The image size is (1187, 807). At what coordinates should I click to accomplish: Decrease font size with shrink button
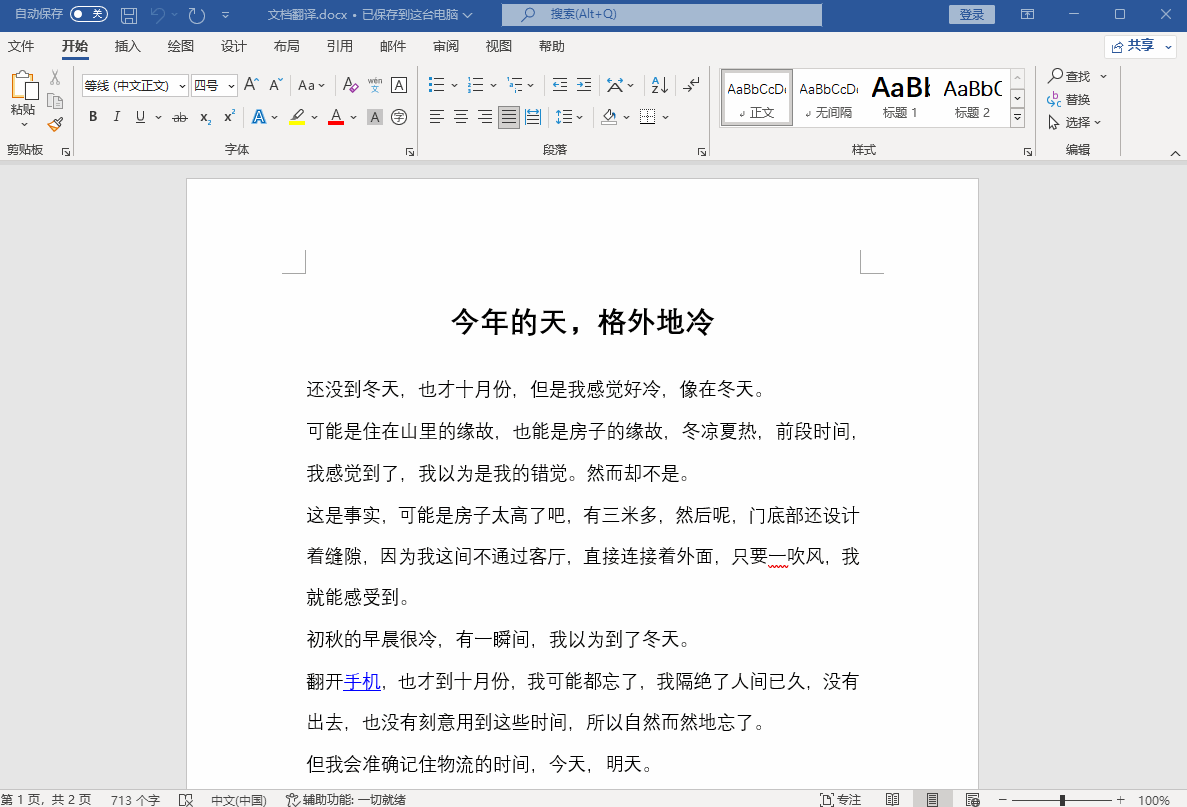pos(276,85)
